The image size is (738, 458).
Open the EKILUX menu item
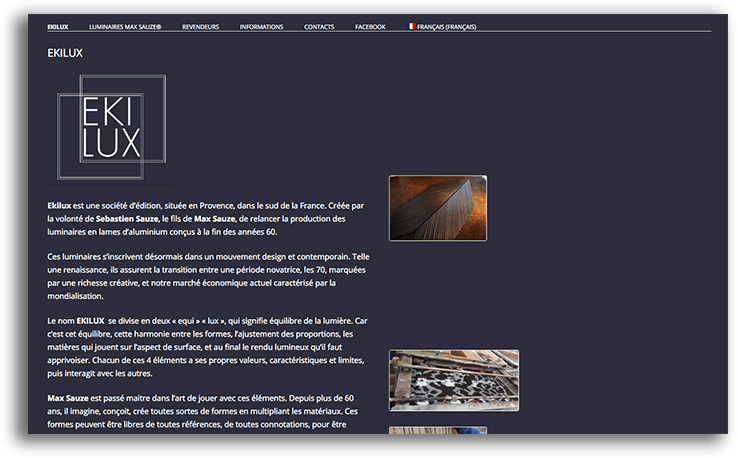pyautogui.click(x=58, y=27)
